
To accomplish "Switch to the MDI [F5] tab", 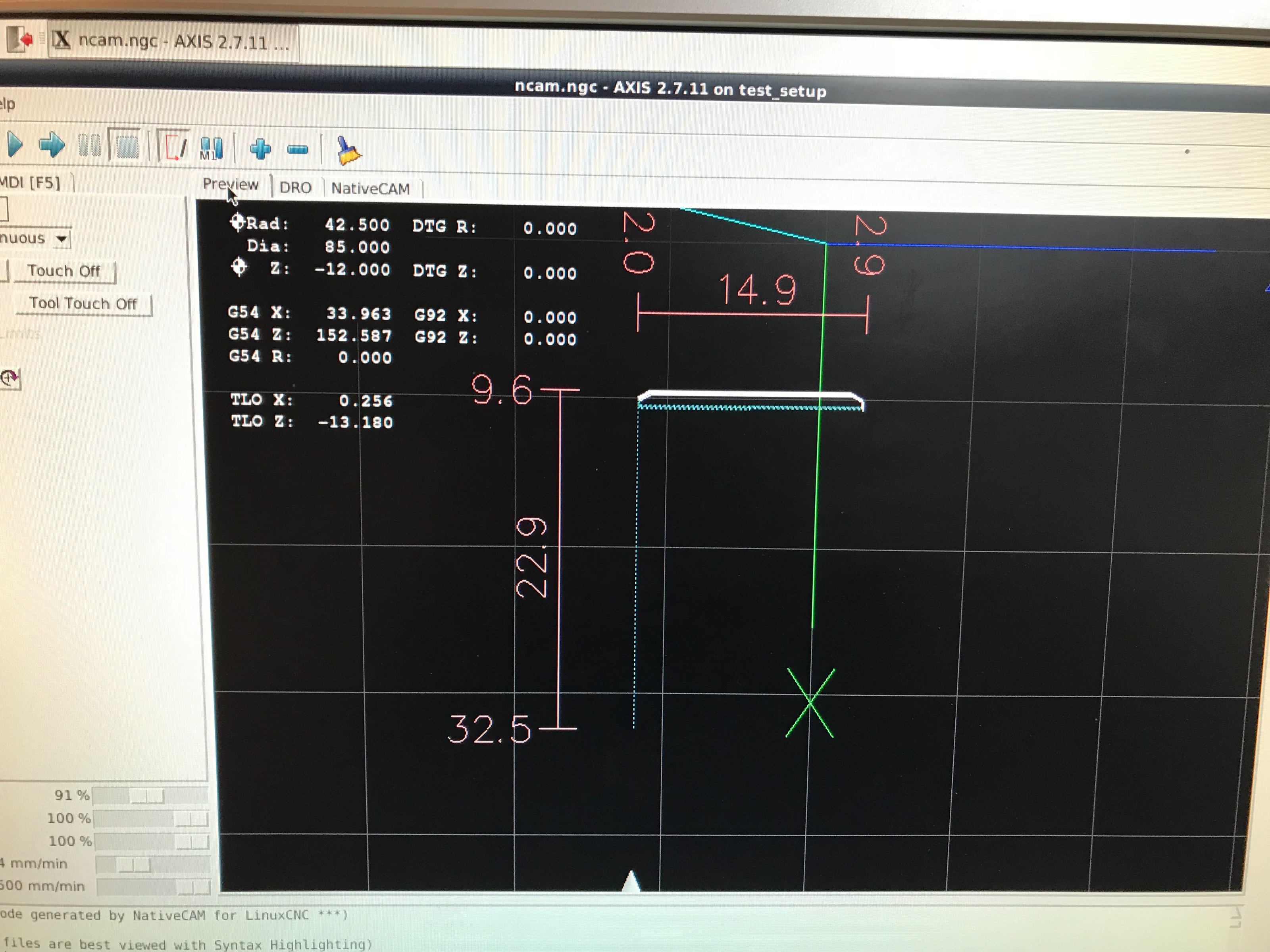I will click(x=32, y=182).
